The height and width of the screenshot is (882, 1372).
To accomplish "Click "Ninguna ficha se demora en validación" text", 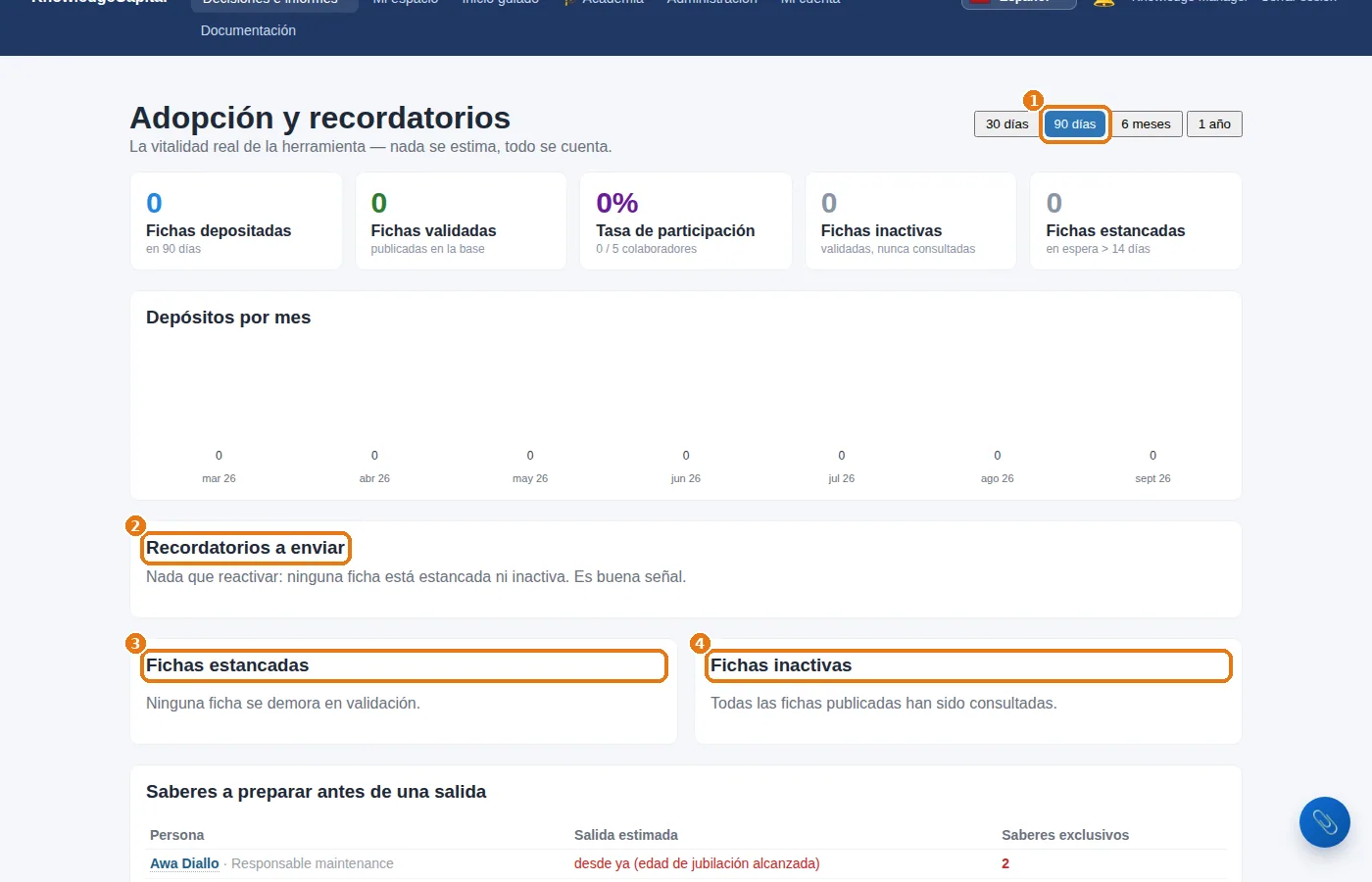I will 283,704.
